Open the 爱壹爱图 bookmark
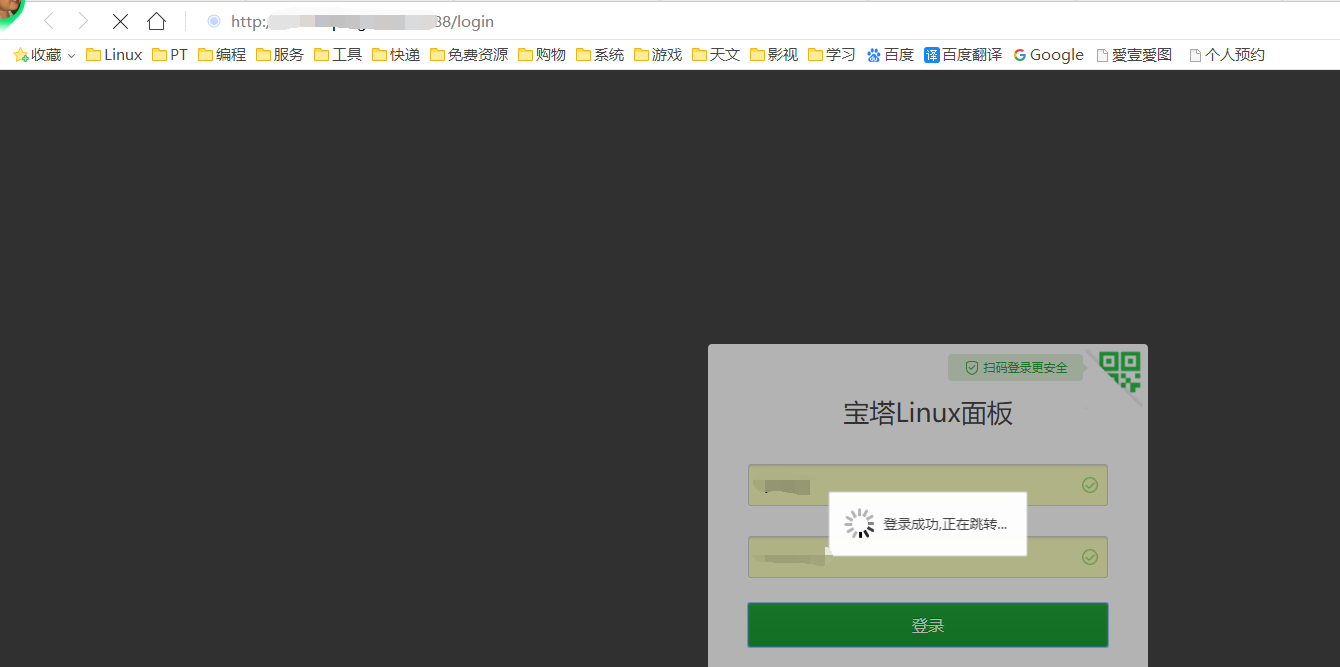 (1134, 55)
